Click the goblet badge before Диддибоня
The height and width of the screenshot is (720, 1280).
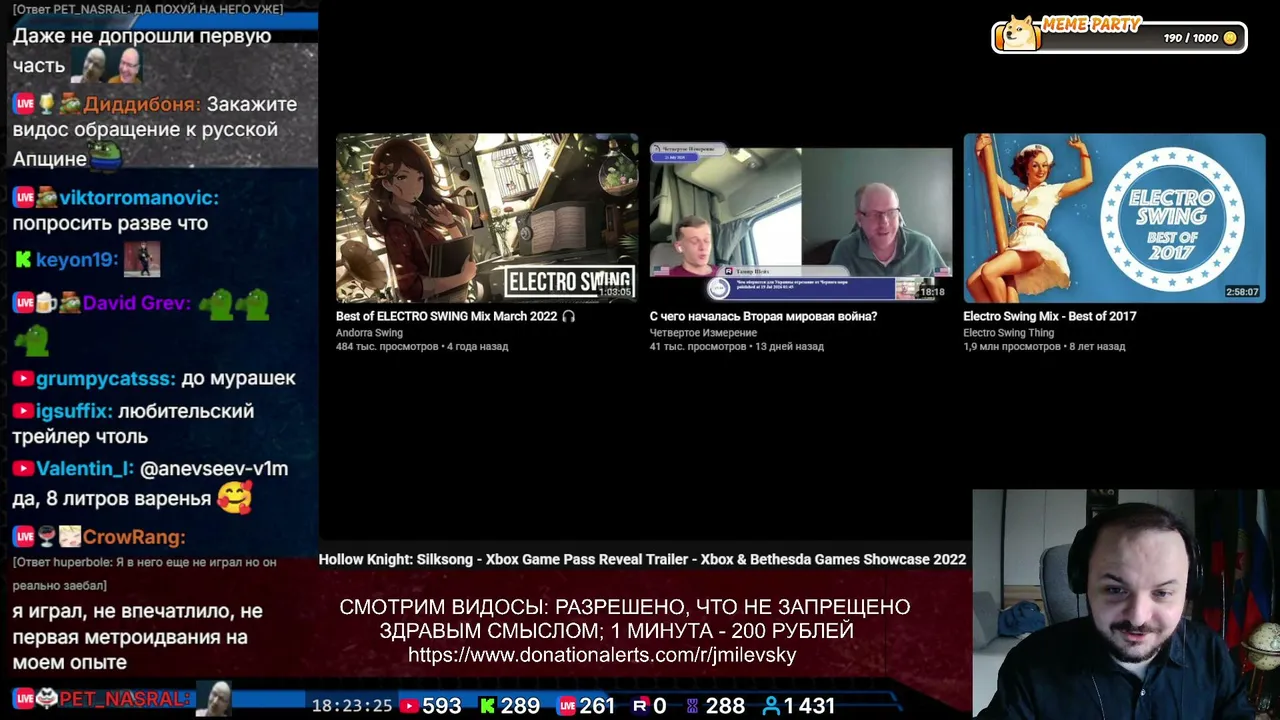[46, 104]
